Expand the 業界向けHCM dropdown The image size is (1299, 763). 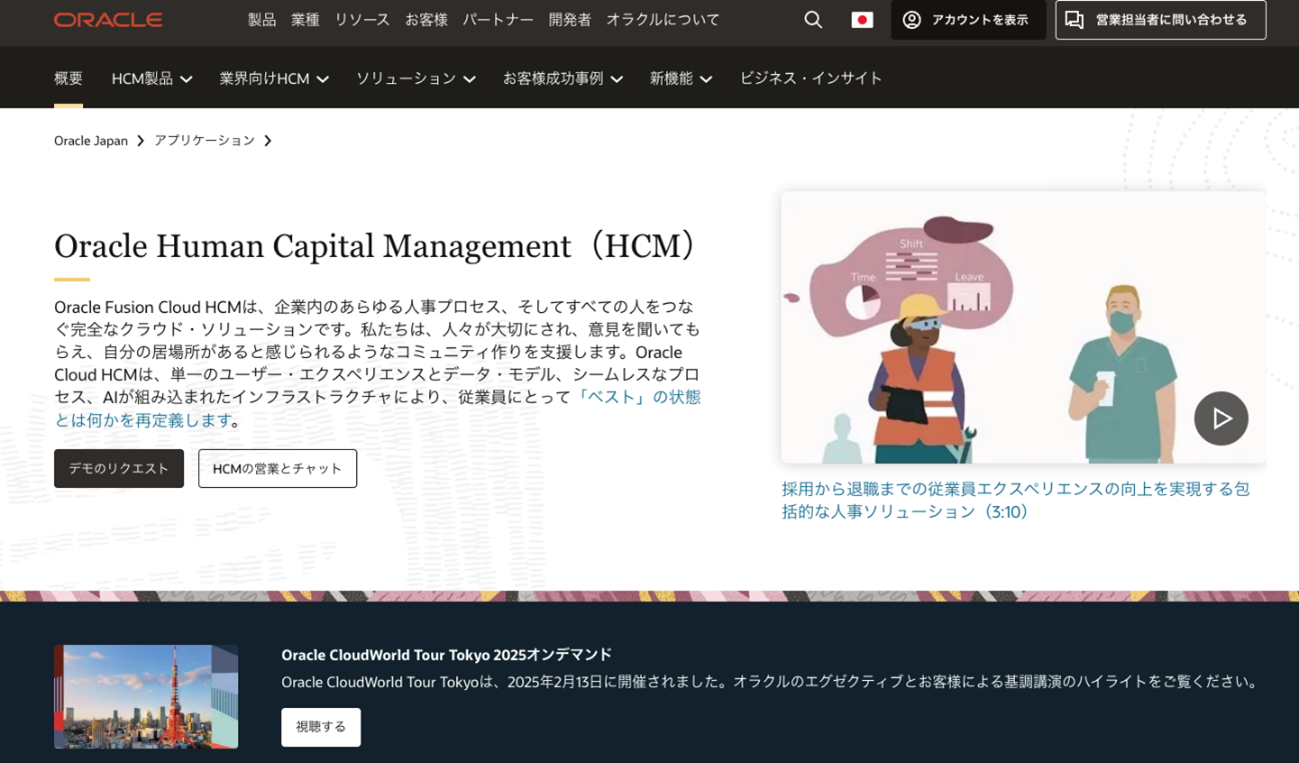point(274,78)
